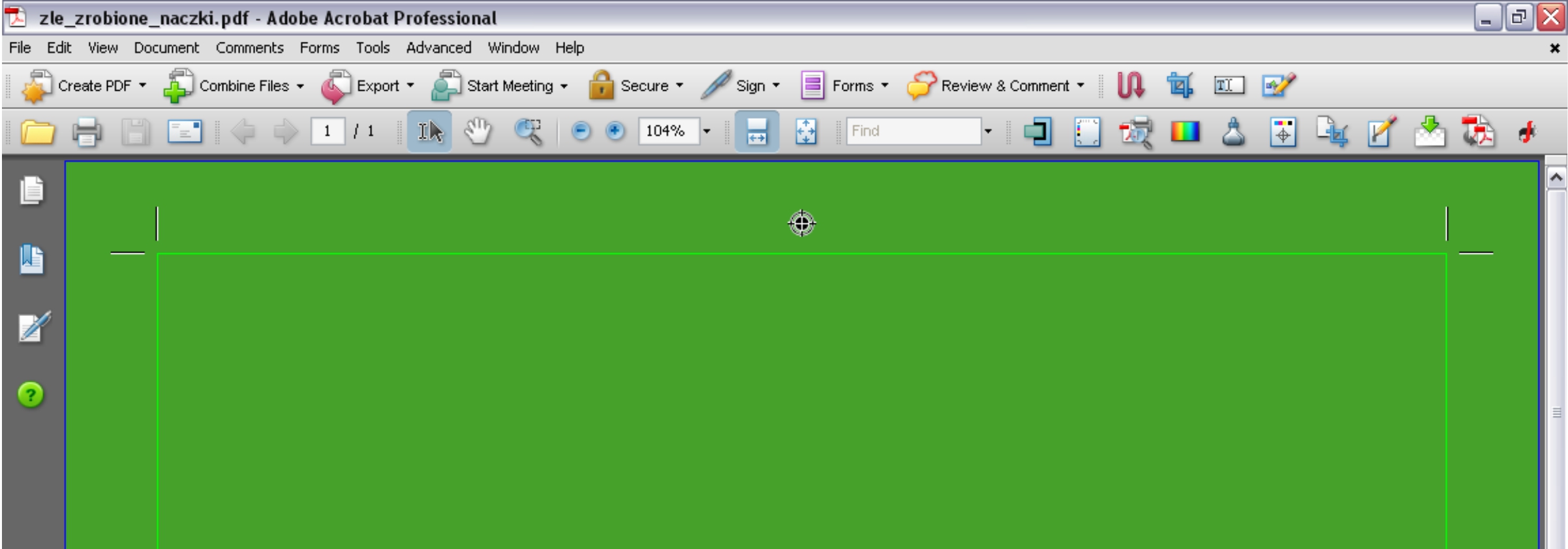Select the Hand tool
The width and height of the screenshot is (1568, 549).
click(x=478, y=132)
